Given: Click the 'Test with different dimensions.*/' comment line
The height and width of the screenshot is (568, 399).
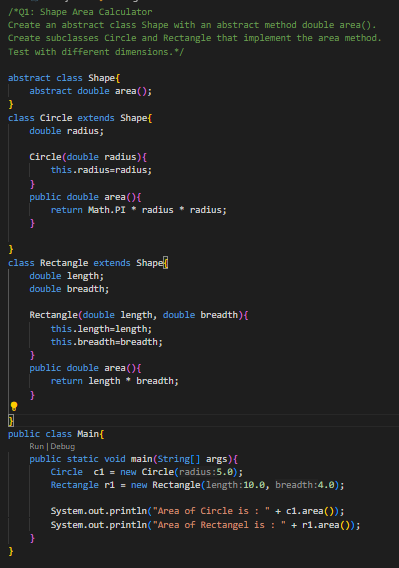Looking at the screenshot, I should coord(96,52).
